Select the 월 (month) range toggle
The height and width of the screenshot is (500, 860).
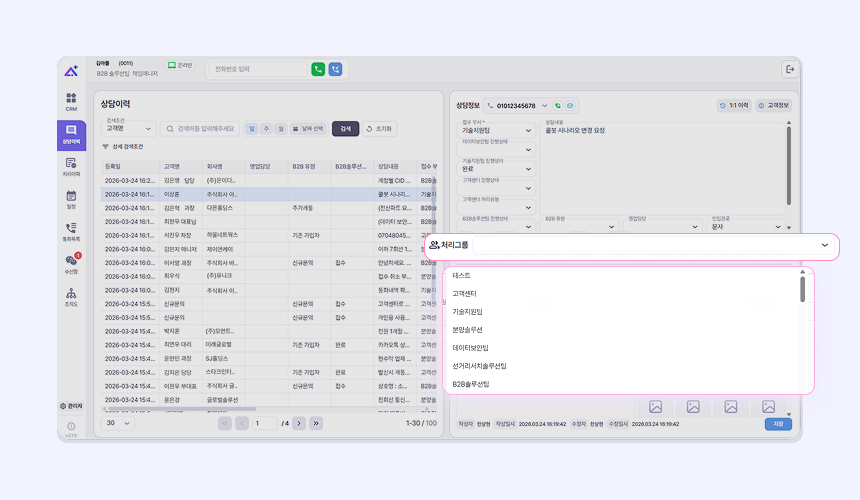coord(281,129)
